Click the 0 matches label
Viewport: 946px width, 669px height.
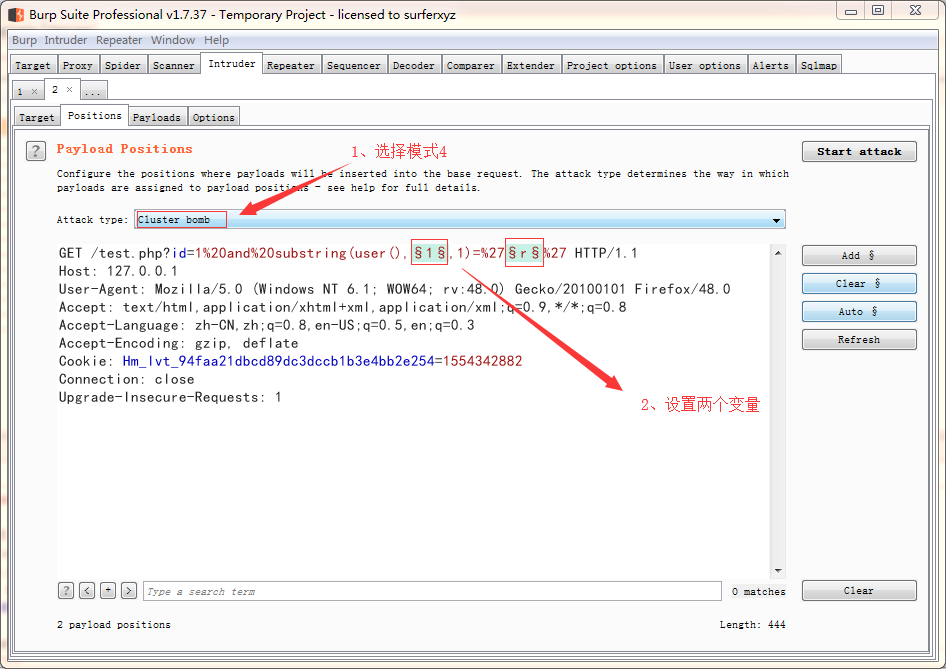point(759,592)
